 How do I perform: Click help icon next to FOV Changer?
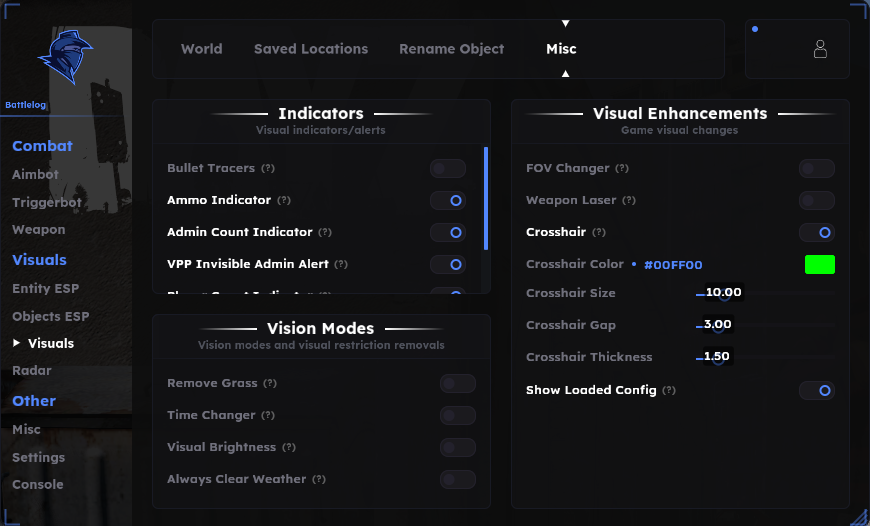point(622,168)
